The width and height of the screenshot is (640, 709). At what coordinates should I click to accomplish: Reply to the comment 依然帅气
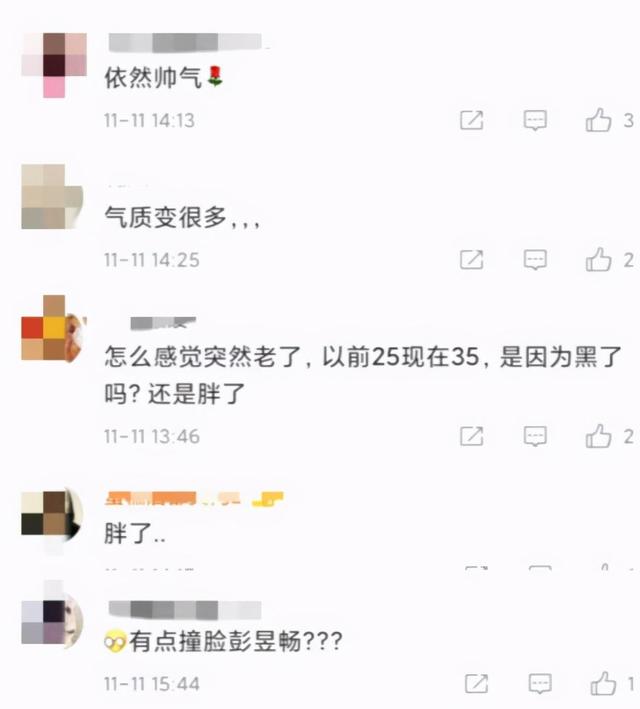pos(535,120)
